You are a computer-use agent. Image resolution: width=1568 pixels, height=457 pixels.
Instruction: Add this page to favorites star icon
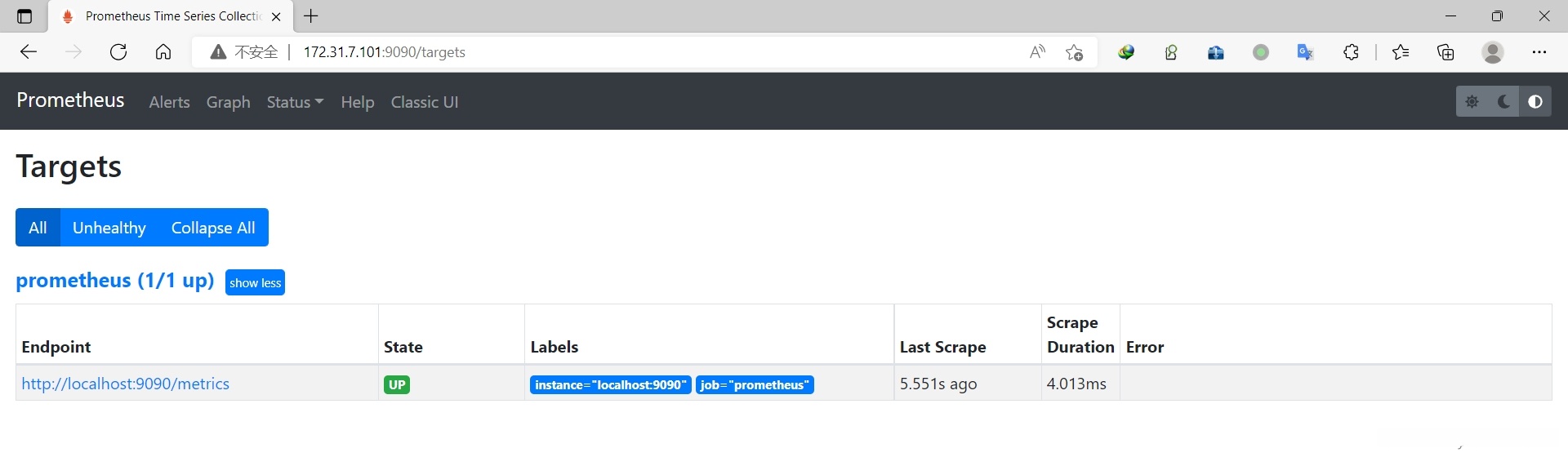[1075, 52]
